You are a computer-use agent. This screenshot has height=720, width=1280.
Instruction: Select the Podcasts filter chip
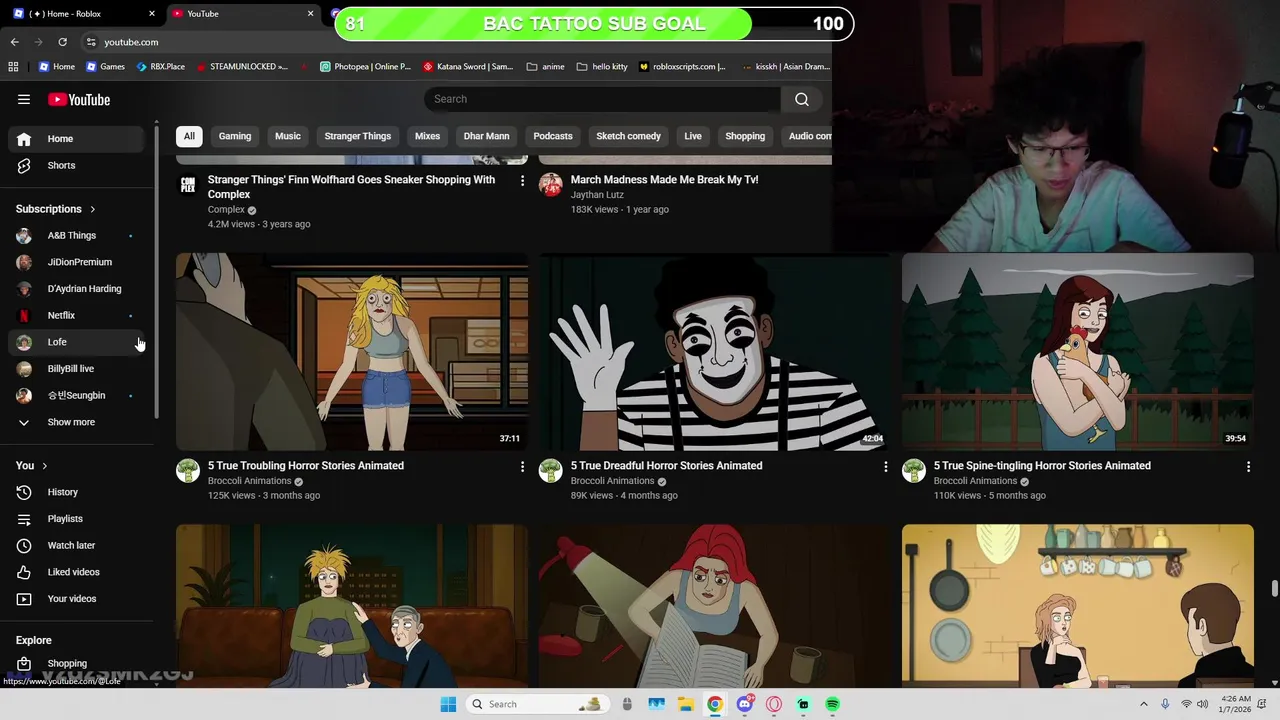553,136
